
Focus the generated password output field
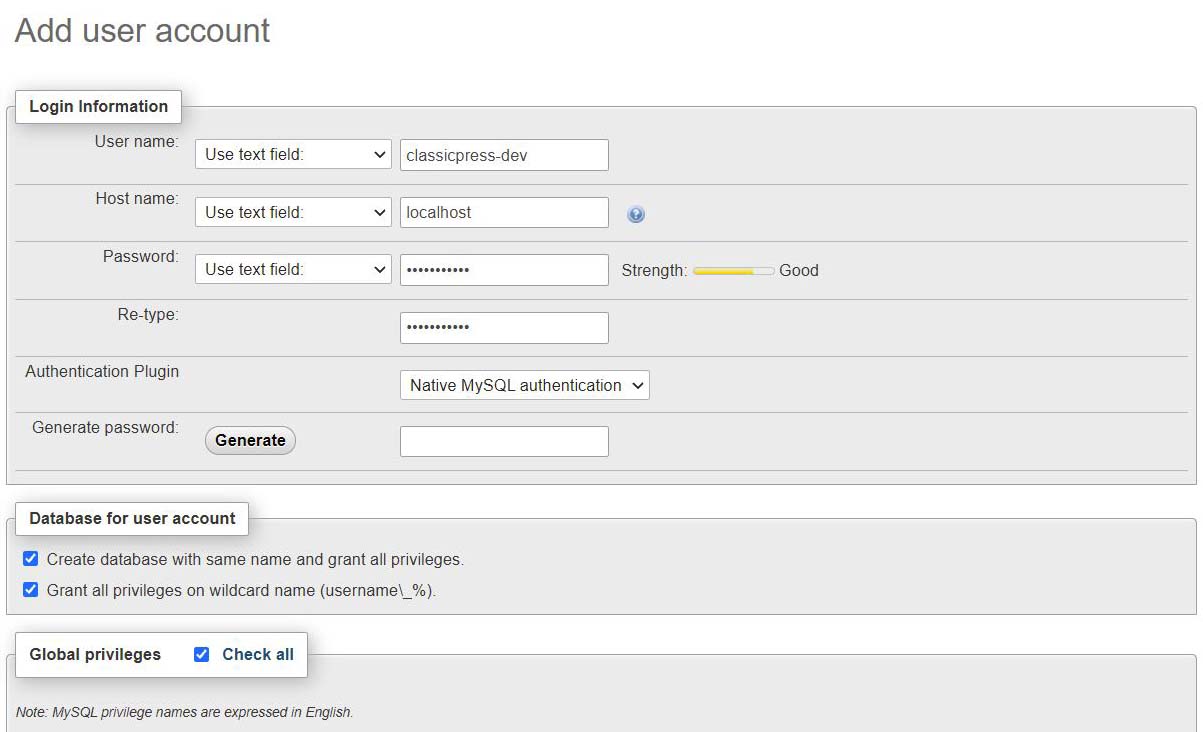504,441
